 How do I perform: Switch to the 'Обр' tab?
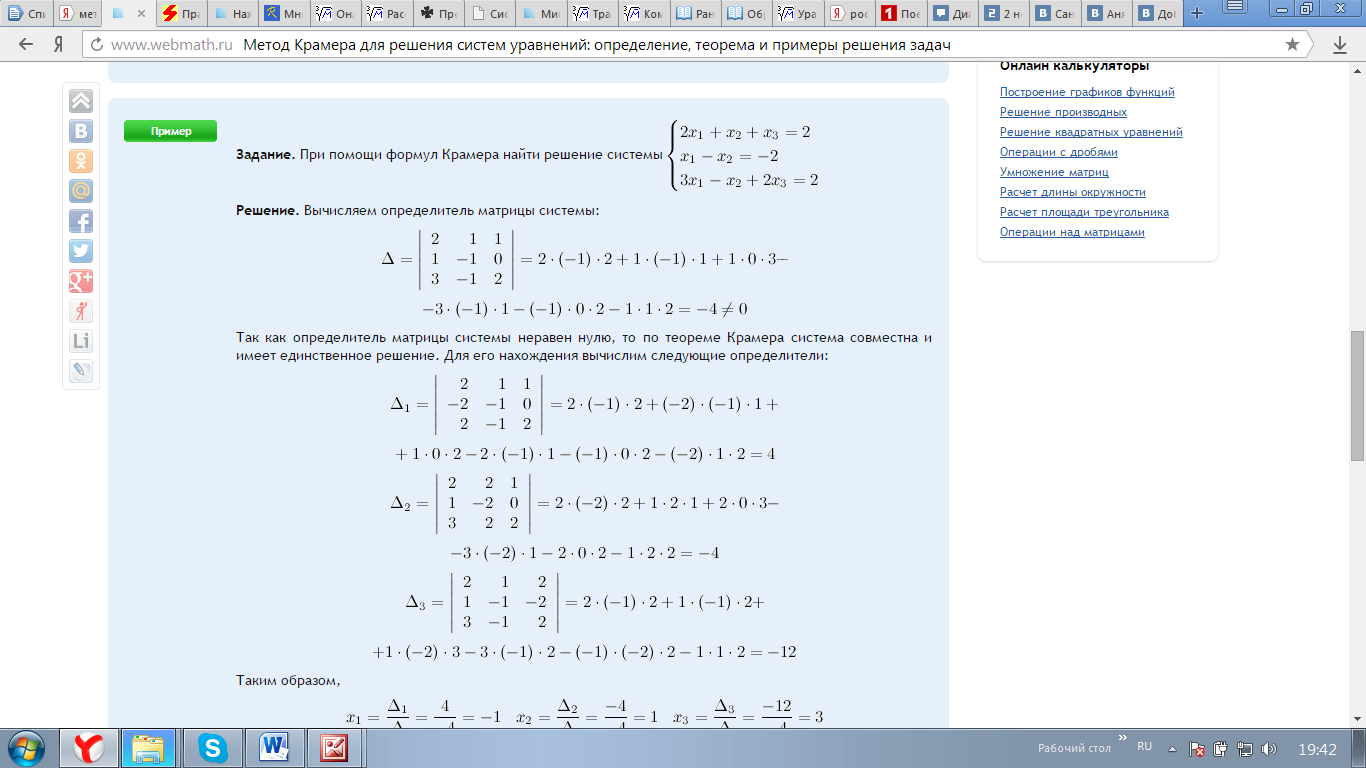(x=746, y=14)
